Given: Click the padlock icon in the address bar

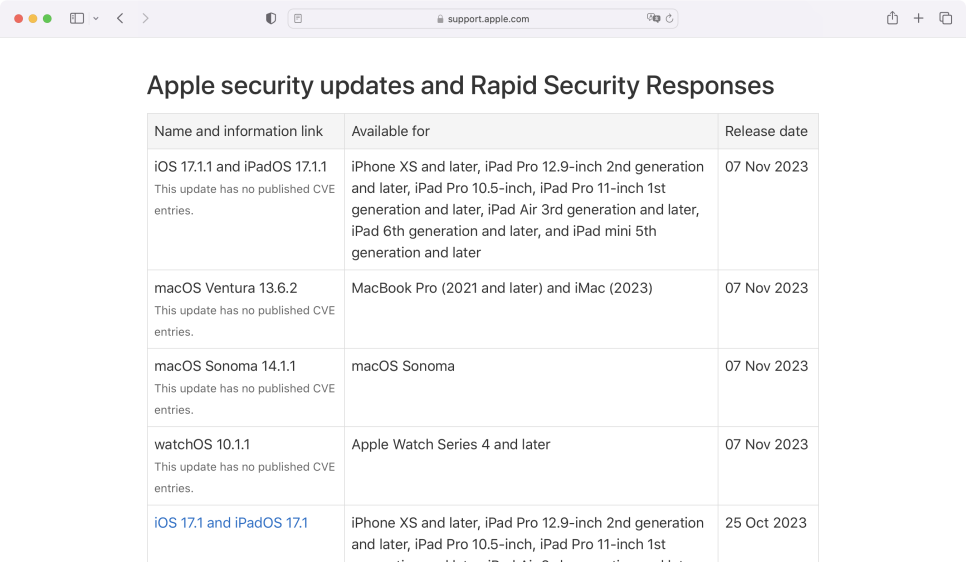Looking at the screenshot, I should pos(440,18).
